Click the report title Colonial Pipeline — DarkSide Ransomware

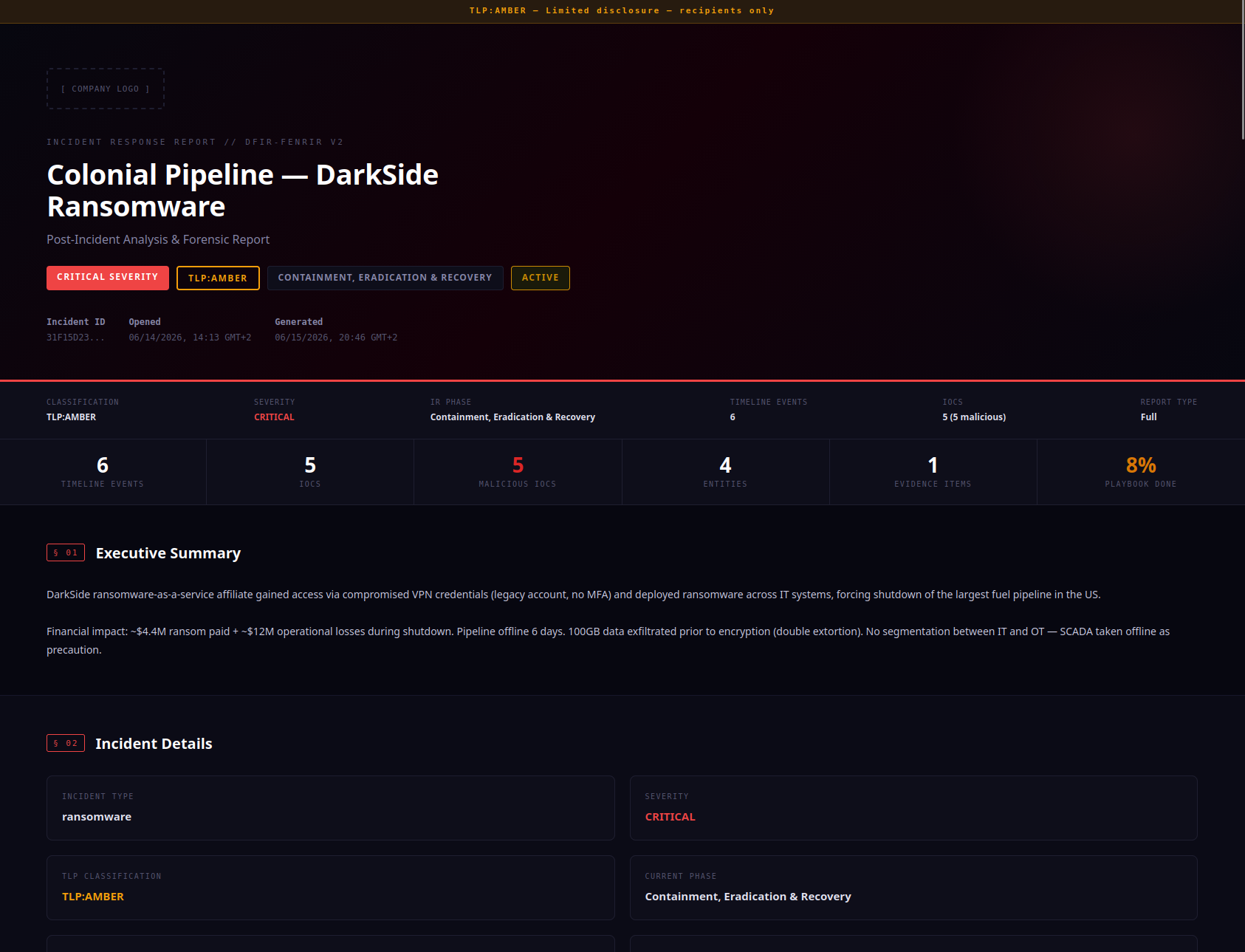pyautogui.click(x=243, y=191)
